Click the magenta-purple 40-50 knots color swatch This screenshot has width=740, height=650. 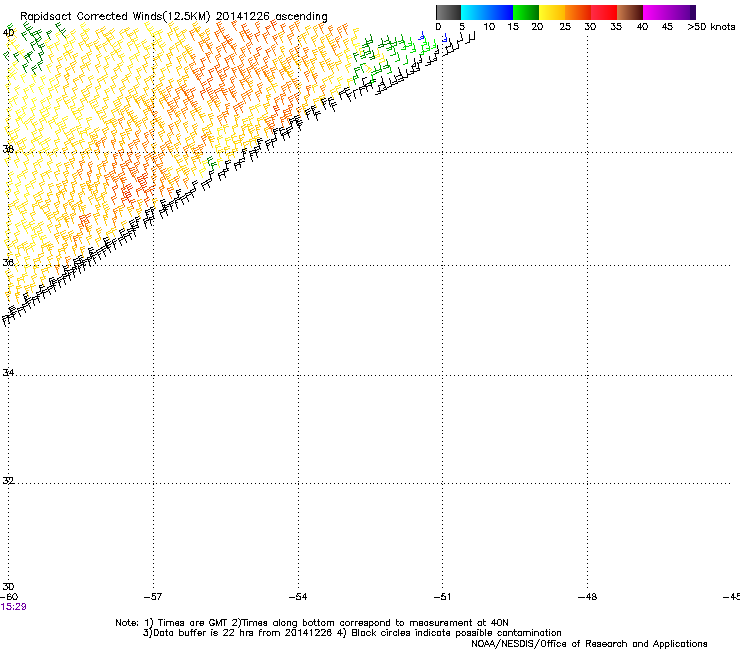(x=669, y=12)
